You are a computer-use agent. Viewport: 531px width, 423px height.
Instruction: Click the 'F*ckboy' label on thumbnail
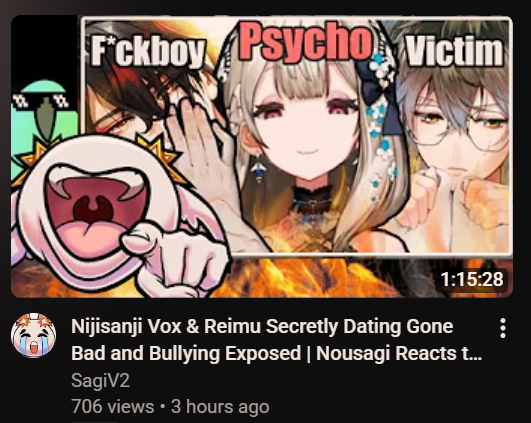coord(148,52)
